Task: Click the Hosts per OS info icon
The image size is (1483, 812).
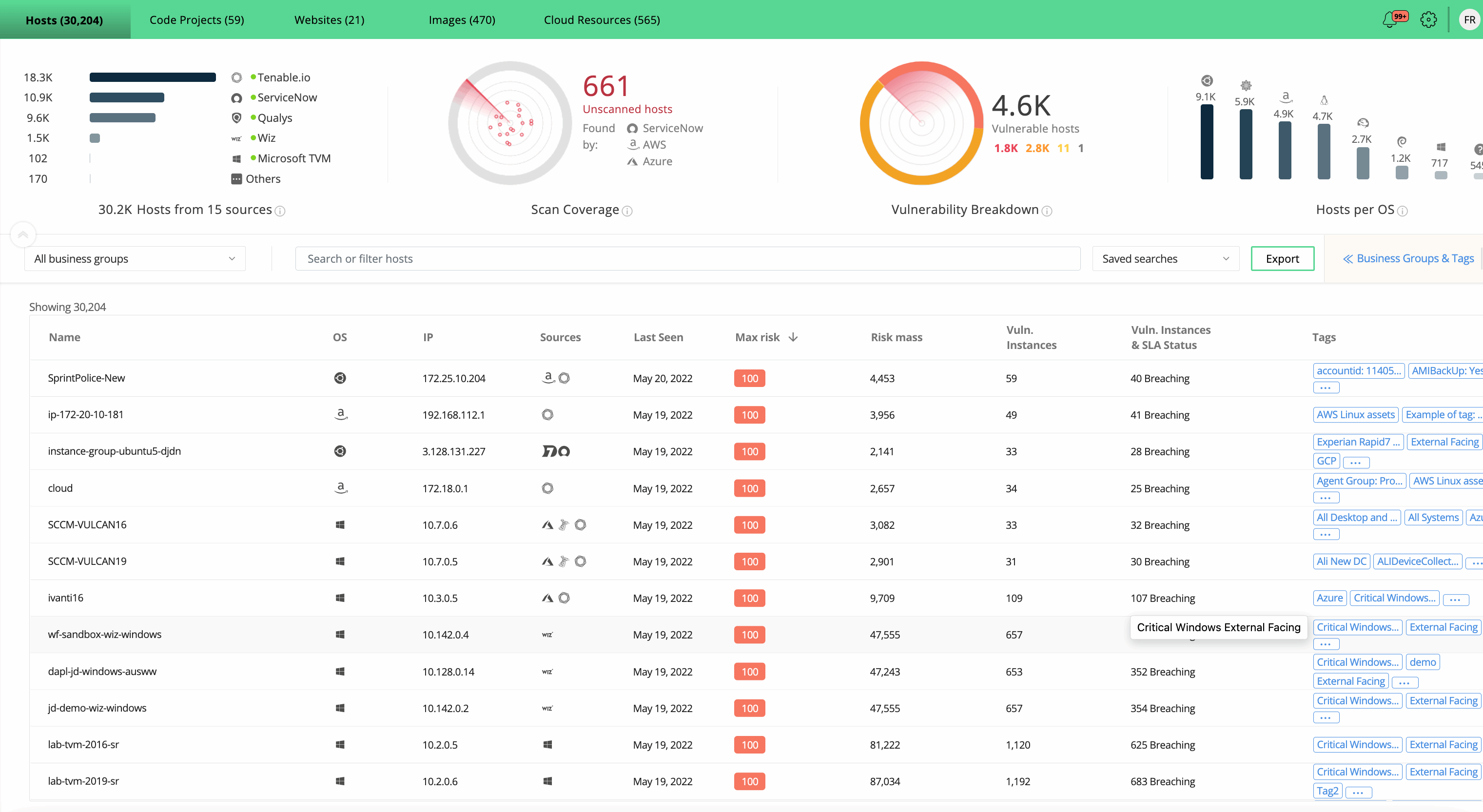Action: click(1403, 211)
